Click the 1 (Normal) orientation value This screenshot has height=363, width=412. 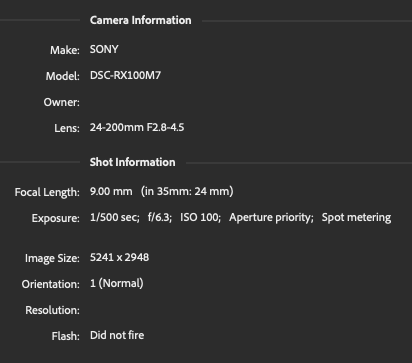pos(117,283)
